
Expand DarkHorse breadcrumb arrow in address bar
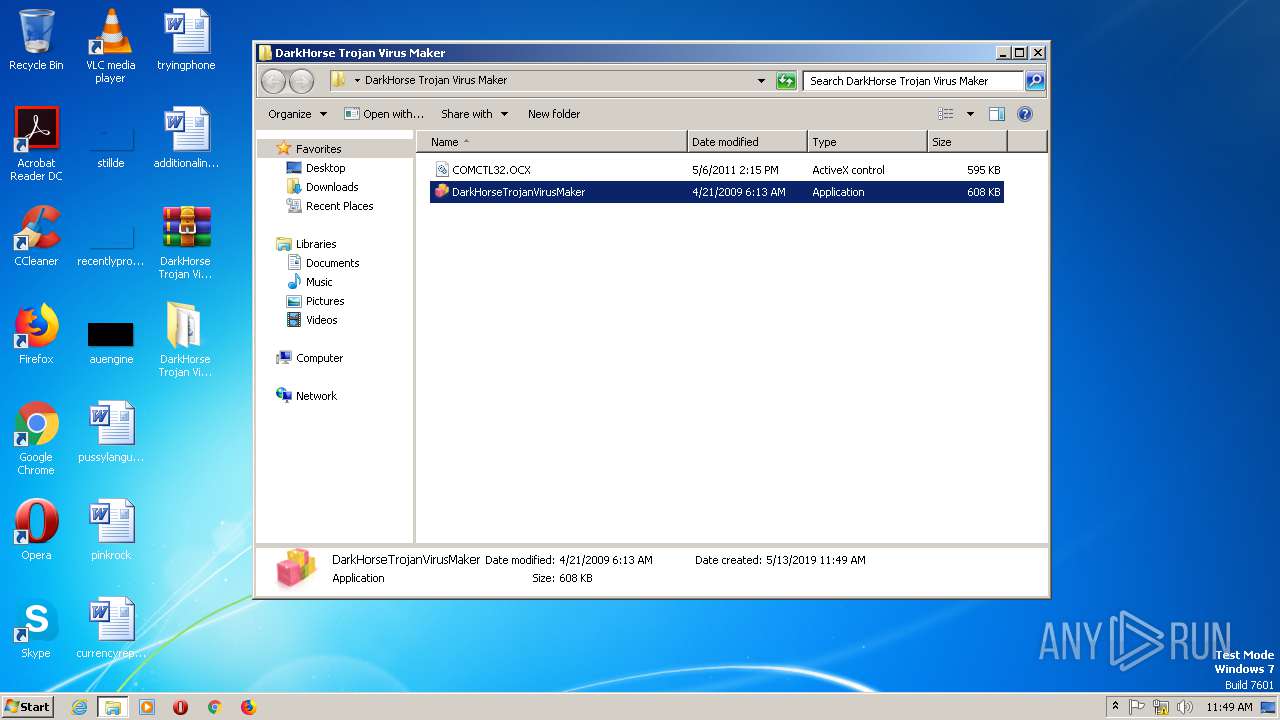click(357, 81)
